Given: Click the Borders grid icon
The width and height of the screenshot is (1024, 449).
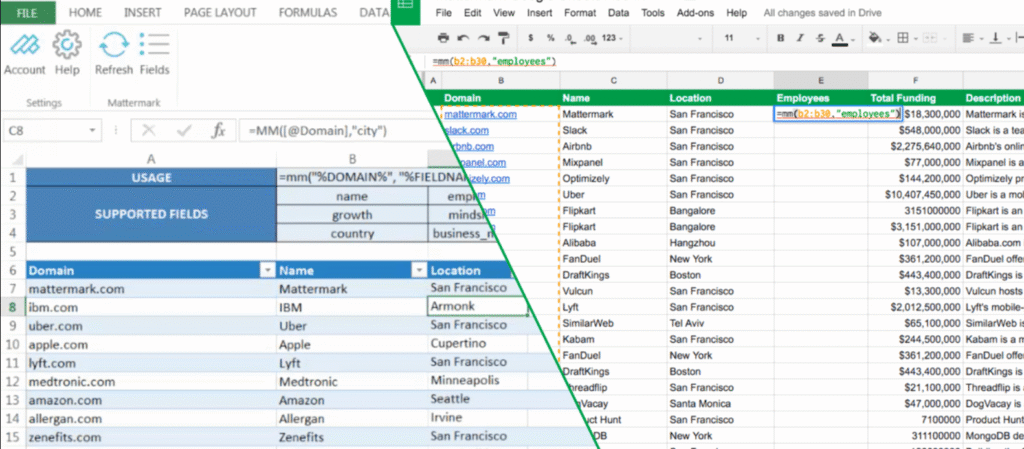Looking at the screenshot, I should (x=903, y=39).
